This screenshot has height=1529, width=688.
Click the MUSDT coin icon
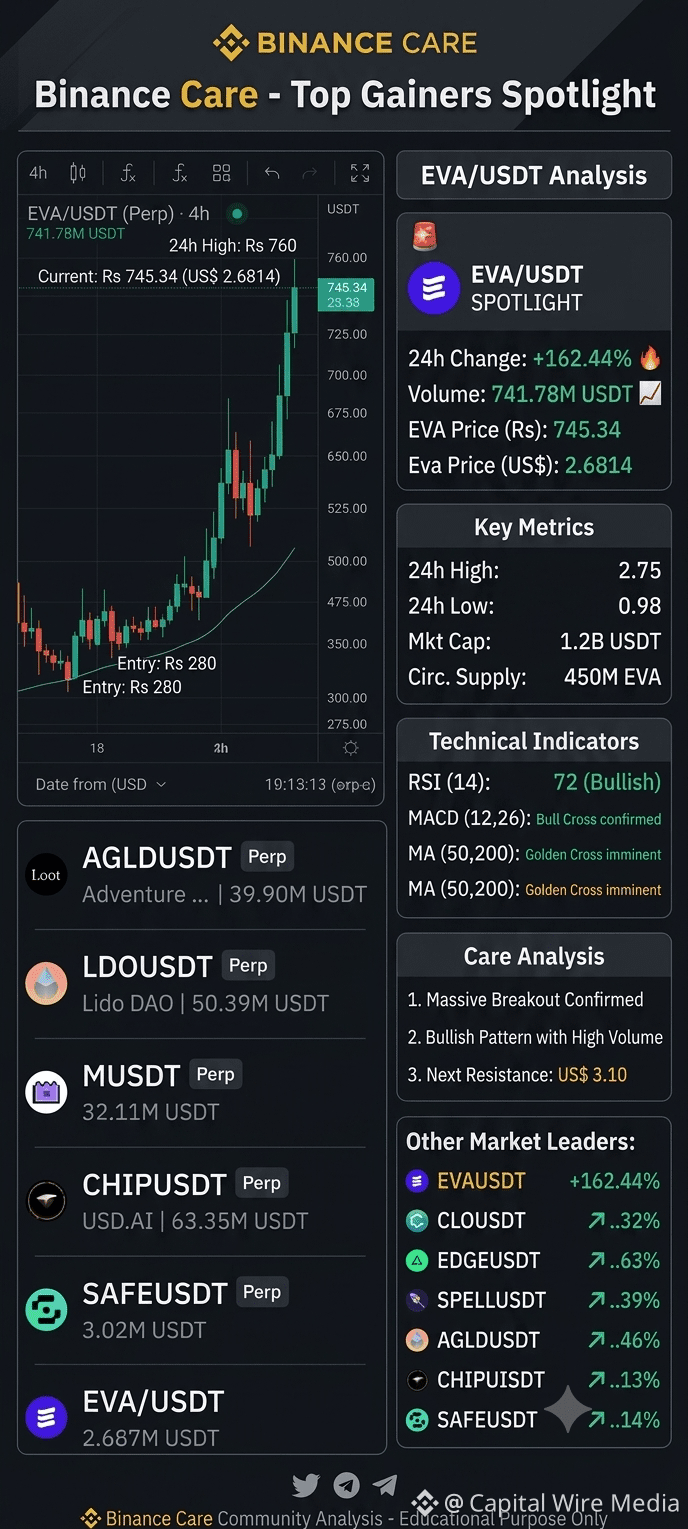click(46, 1092)
